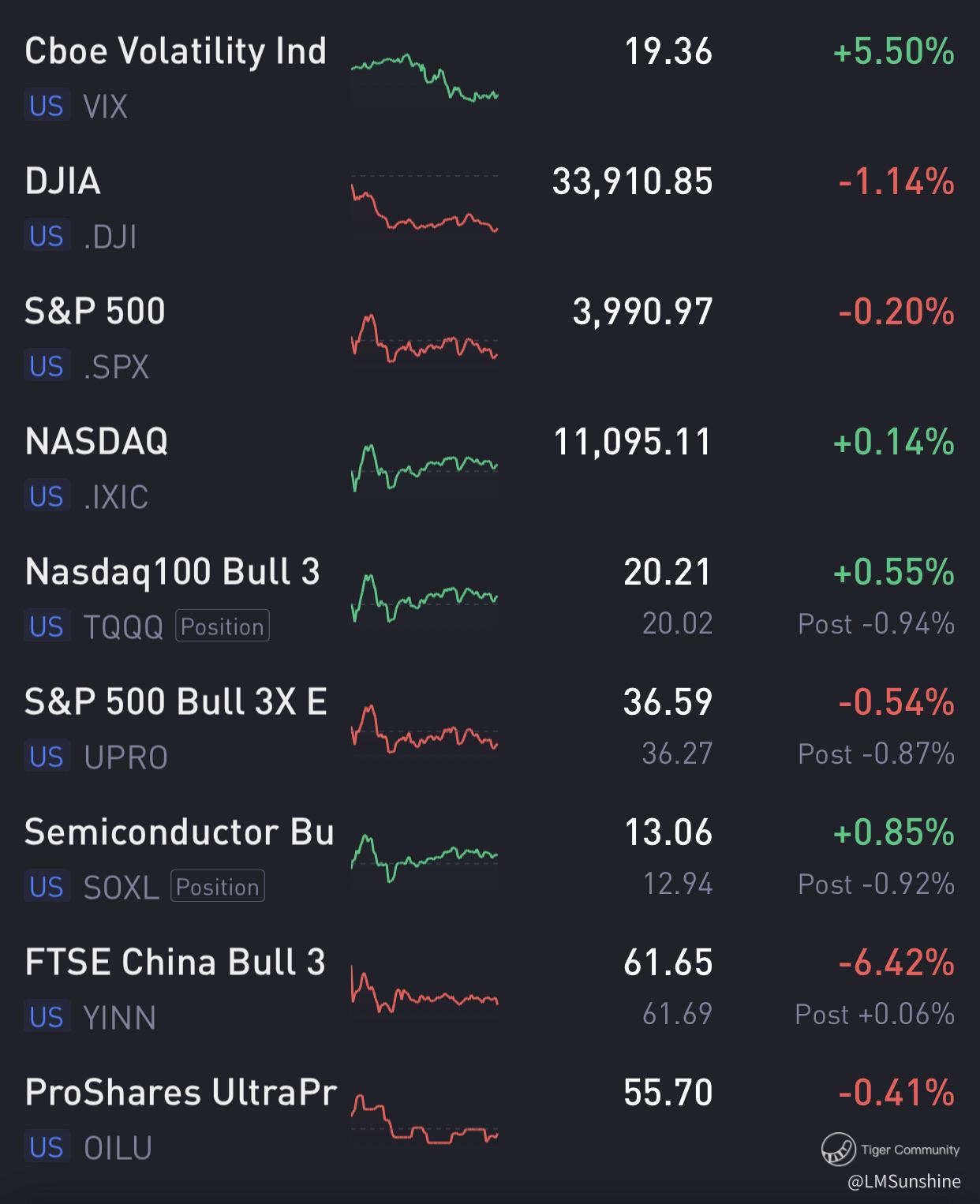The height and width of the screenshot is (1204, 980).
Task: Click the YINN sparkline chart
Action: coord(425,992)
